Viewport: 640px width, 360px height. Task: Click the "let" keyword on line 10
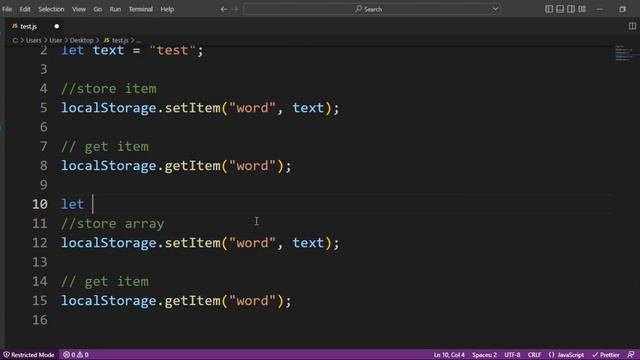tap(72, 204)
